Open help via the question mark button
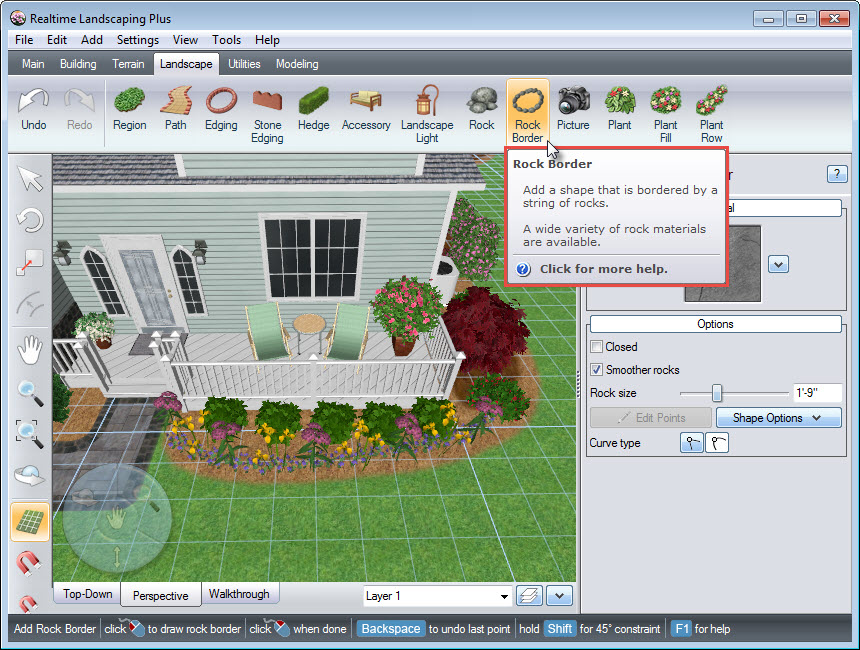 (836, 174)
